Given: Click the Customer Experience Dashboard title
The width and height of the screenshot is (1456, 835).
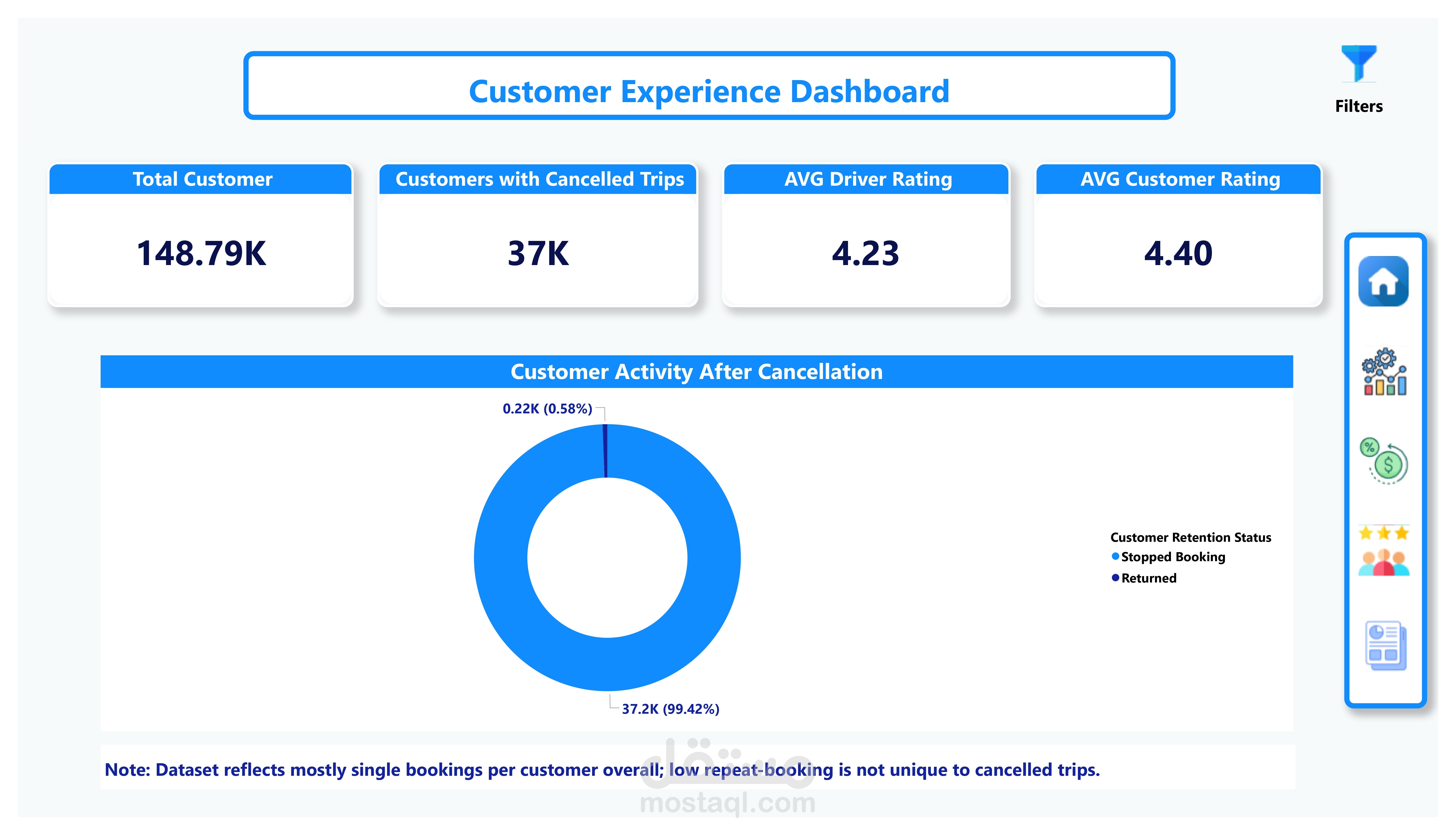Looking at the screenshot, I should tap(709, 91).
